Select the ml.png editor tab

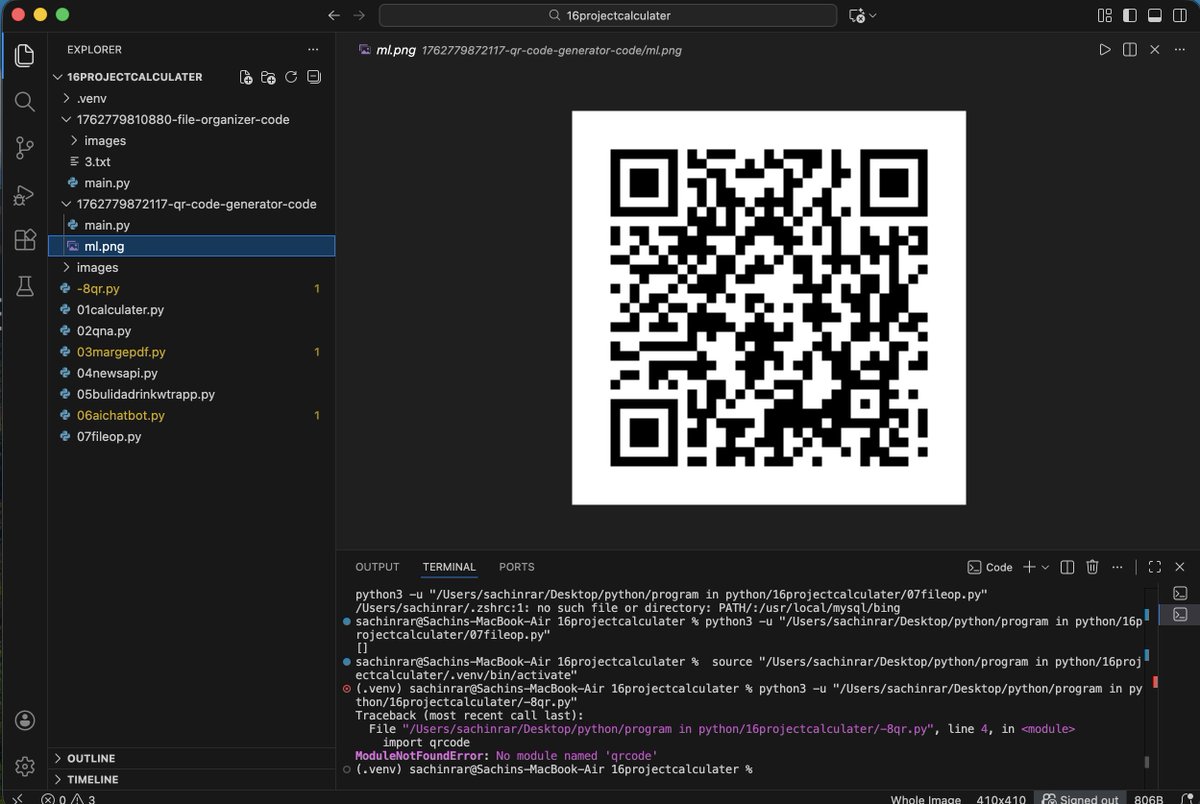pyautogui.click(x=396, y=49)
